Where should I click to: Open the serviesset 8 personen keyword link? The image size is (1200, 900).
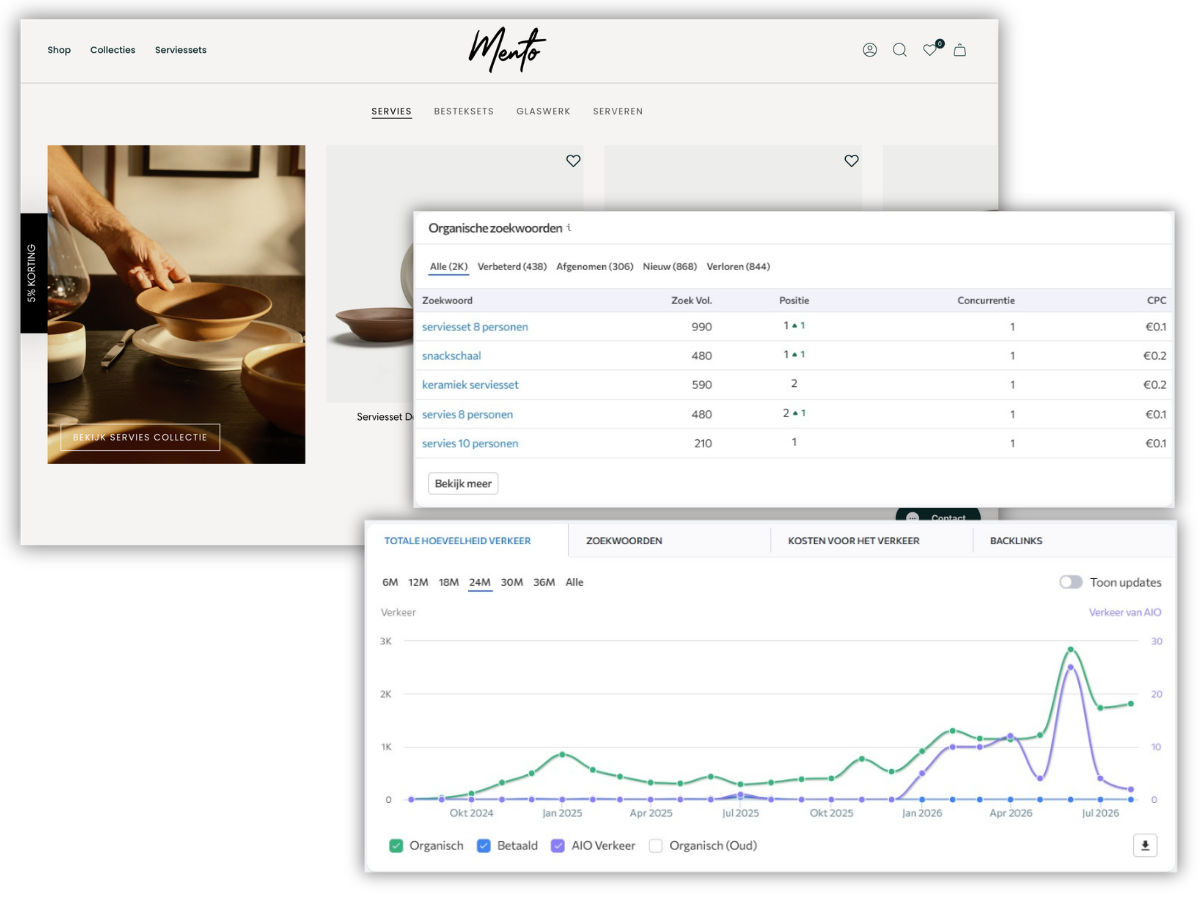475,327
